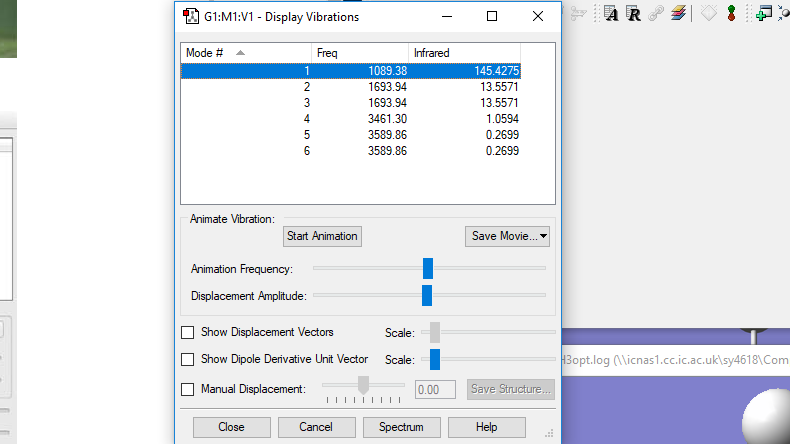The width and height of the screenshot is (790, 444).
Task: Click the atom list editor 'A' icon
Action: (x=610, y=14)
